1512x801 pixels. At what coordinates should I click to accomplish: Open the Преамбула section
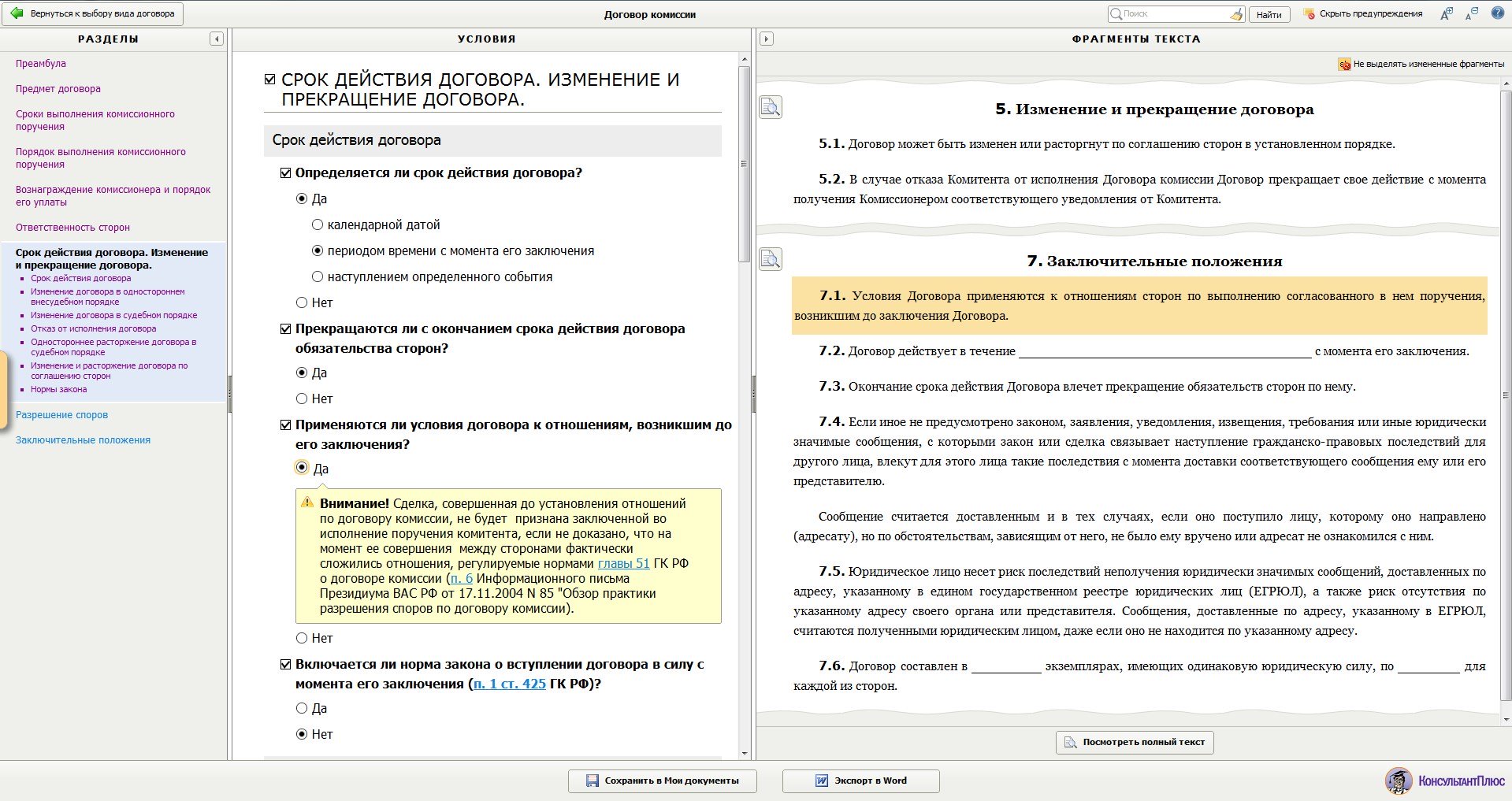(41, 64)
